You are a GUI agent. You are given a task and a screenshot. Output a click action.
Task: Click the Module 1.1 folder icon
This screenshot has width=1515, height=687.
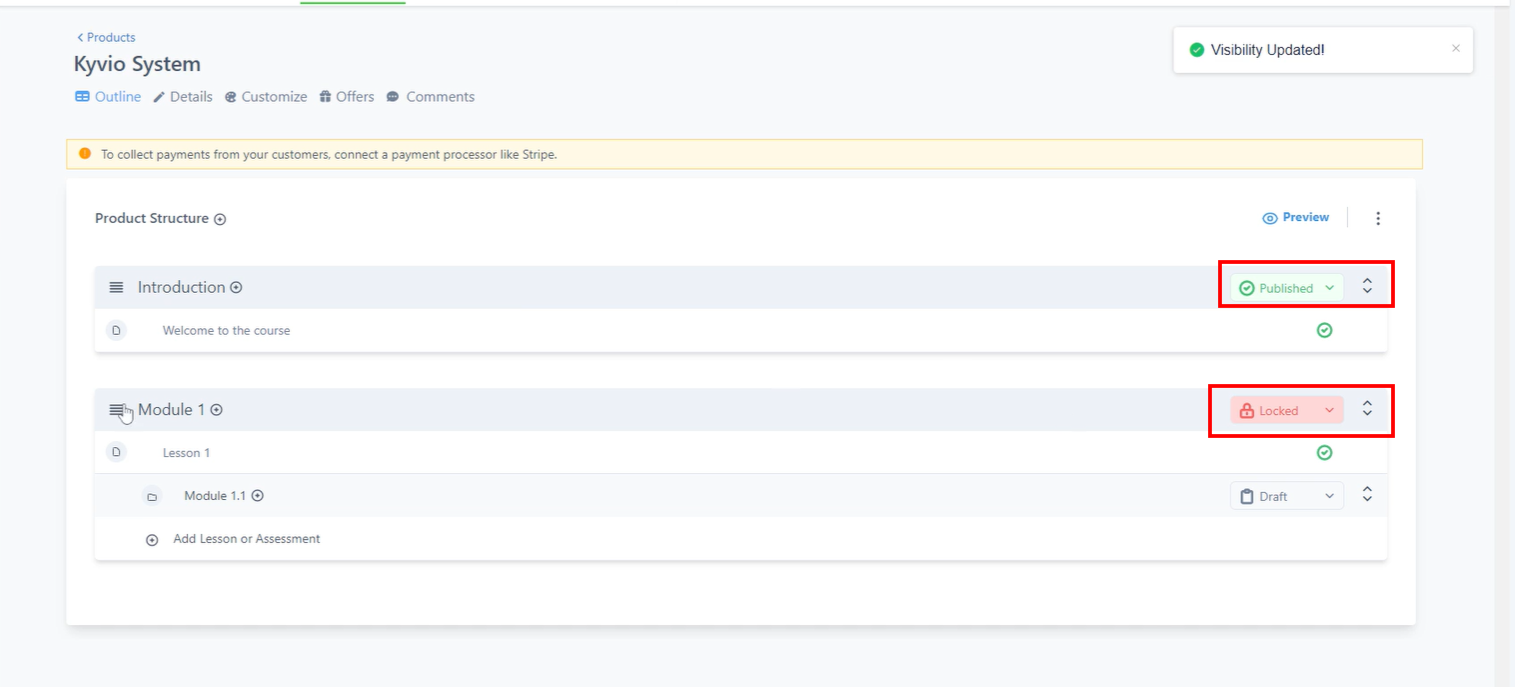pyautogui.click(x=152, y=497)
